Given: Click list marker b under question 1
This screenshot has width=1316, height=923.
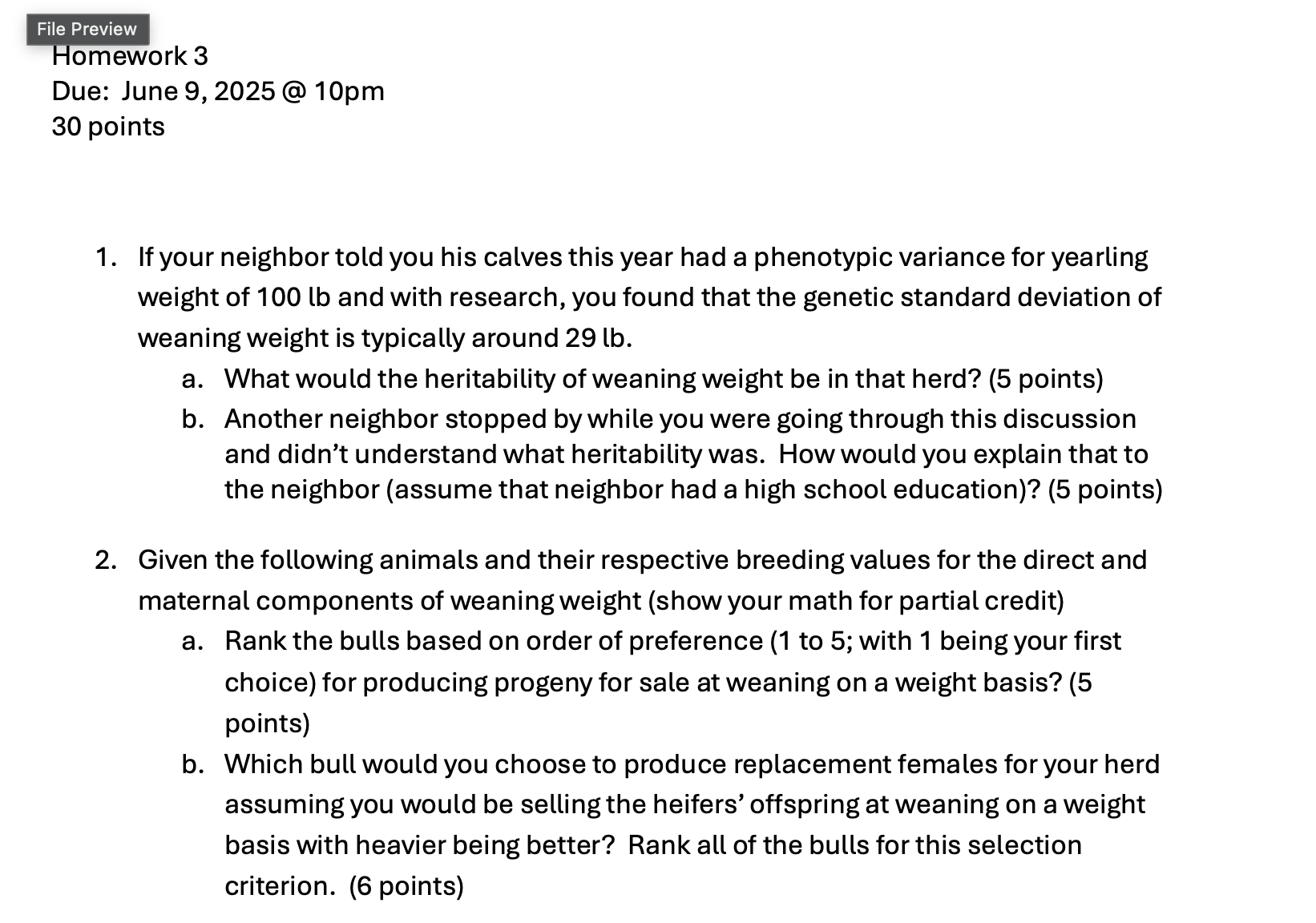Looking at the screenshot, I should [x=192, y=419].
